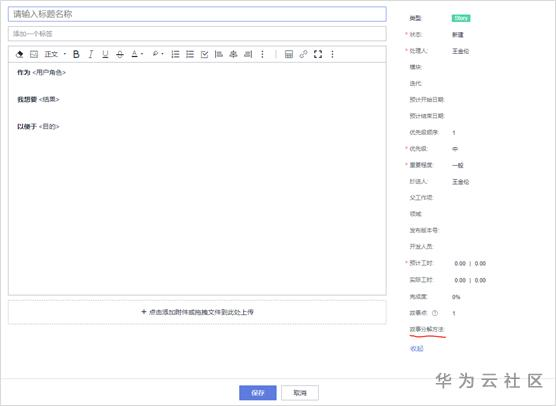Screen dimensions: 556x406
Task: Click the green Story type tag
Action: point(461,18)
